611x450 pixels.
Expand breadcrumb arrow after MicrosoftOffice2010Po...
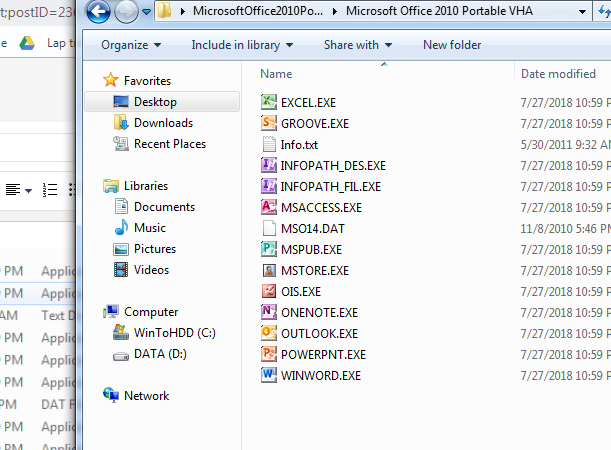335,11
